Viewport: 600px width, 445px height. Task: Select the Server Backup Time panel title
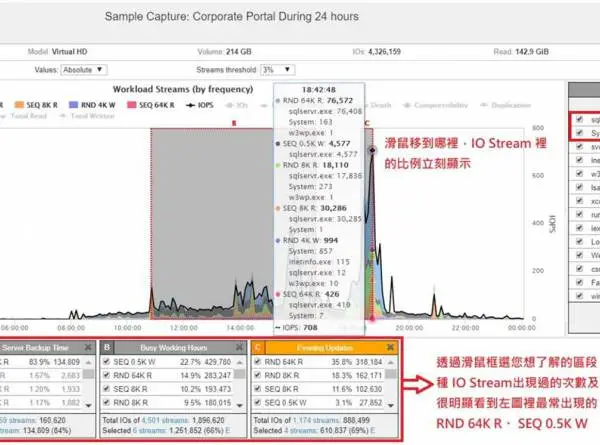tap(35, 348)
